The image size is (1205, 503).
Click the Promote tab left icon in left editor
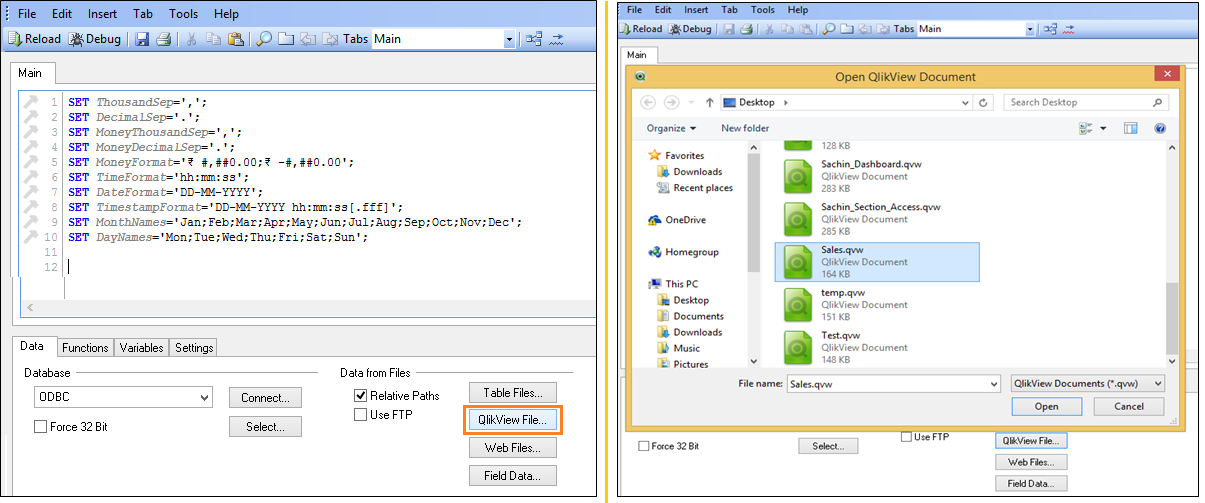307,39
